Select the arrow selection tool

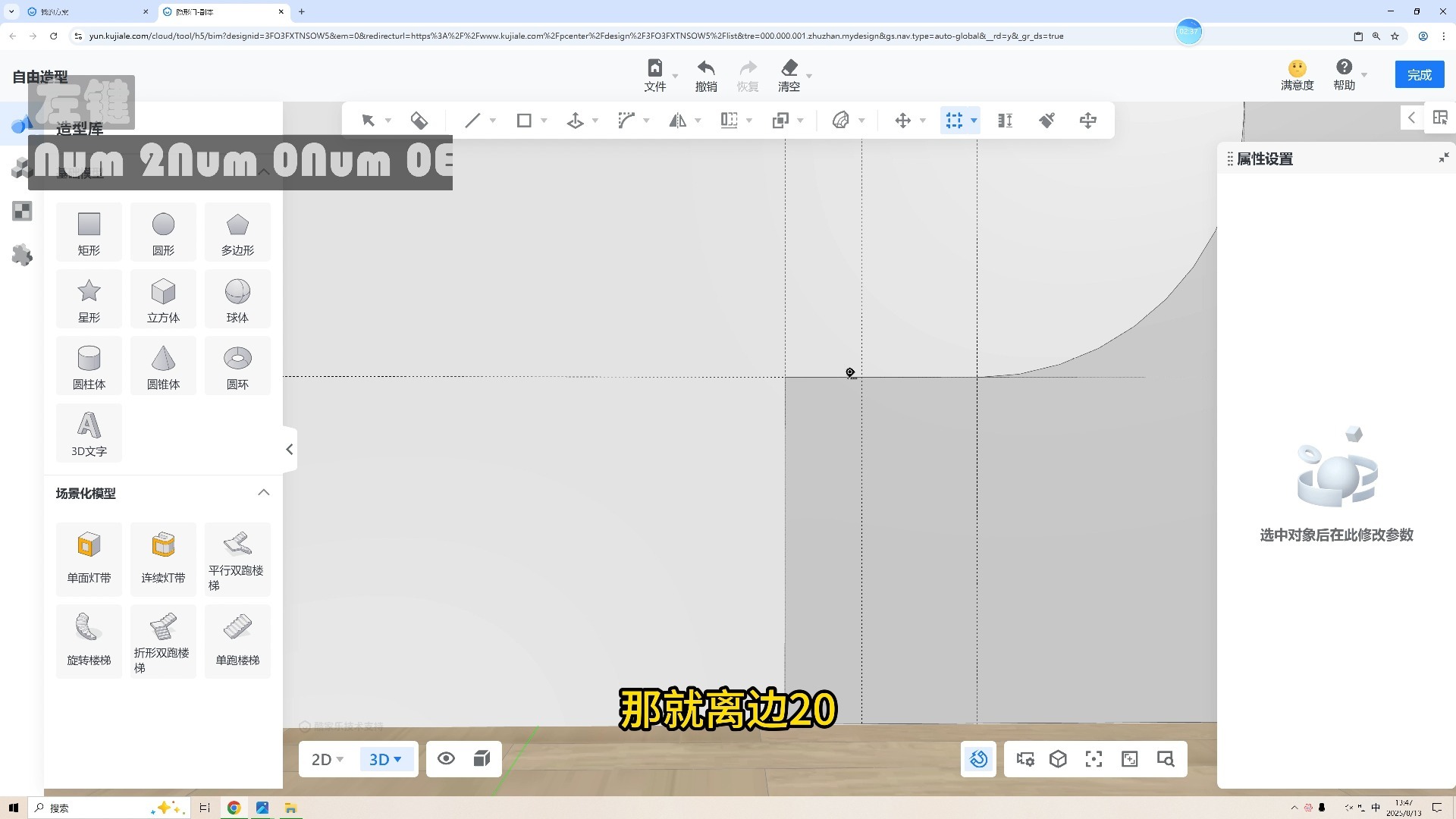[368, 121]
